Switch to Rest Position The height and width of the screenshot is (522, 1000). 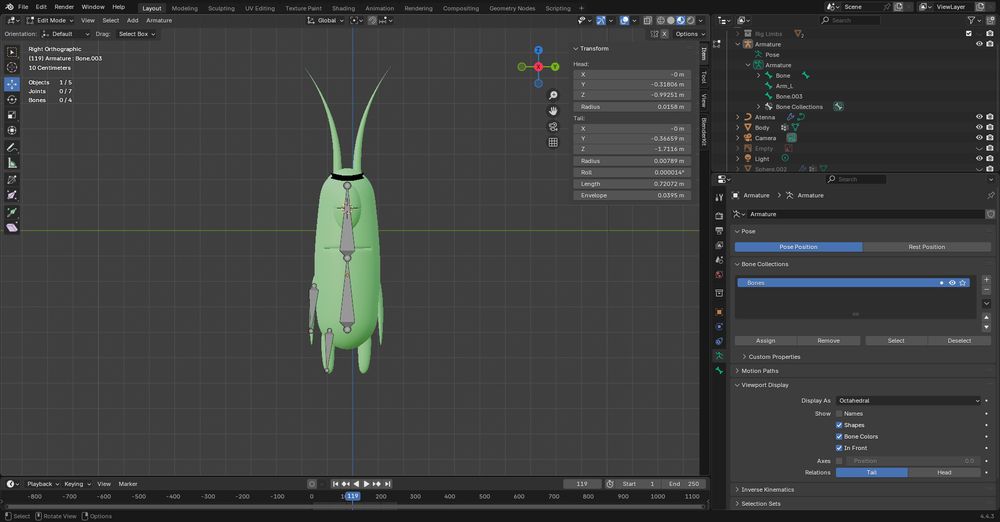point(927,247)
